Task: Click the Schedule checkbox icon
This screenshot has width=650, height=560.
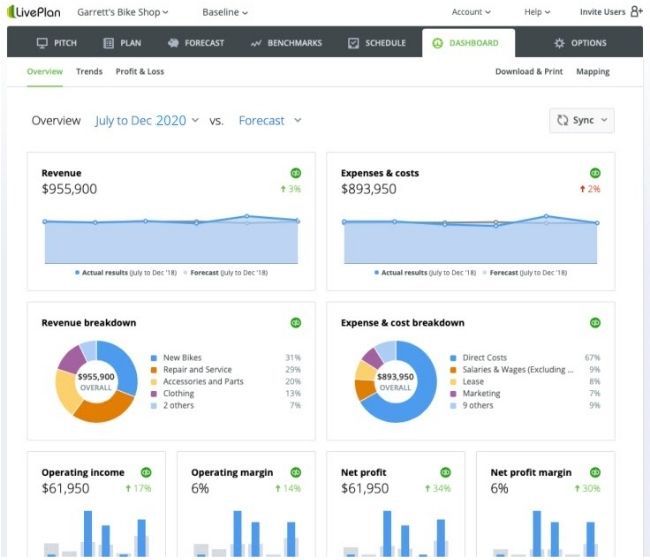Action: pyautogui.click(x=353, y=43)
